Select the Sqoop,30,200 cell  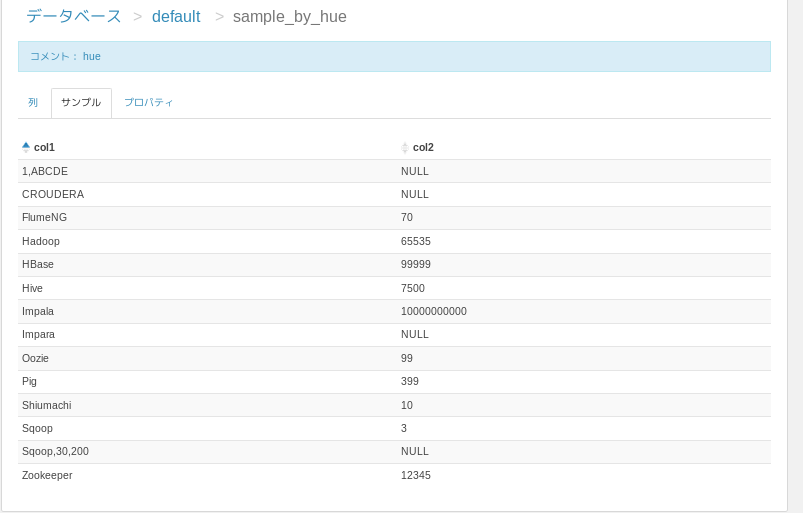[x=207, y=452]
